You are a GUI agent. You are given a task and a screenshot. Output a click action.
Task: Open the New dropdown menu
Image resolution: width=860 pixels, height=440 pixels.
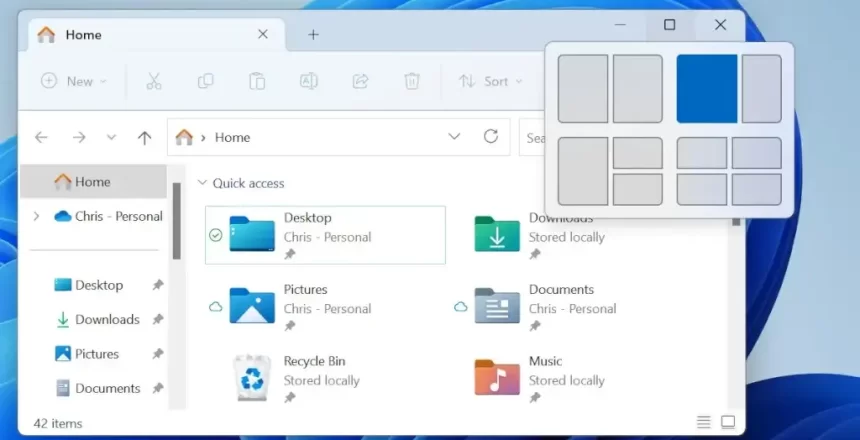pos(74,81)
